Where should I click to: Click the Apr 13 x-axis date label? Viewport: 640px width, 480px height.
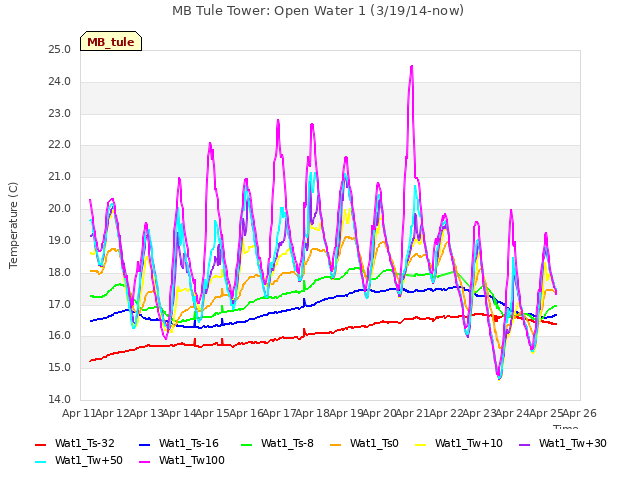pos(146,413)
